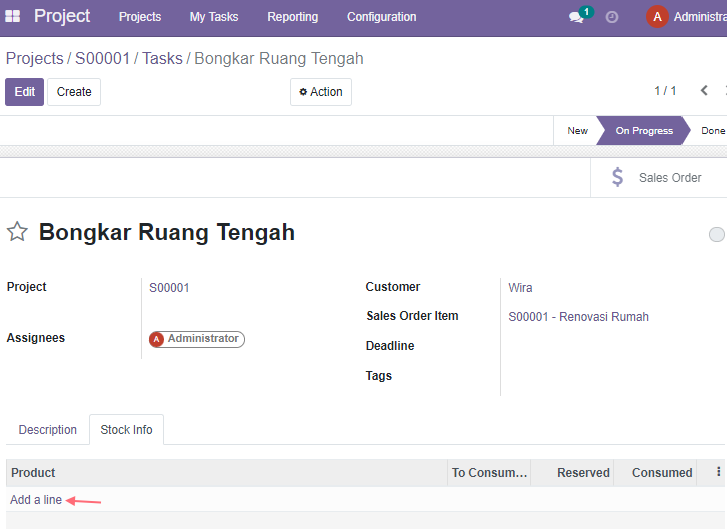The width and height of the screenshot is (727, 529).
Task: Go back to Tasks breadcrumb
Action: point(162,58)
